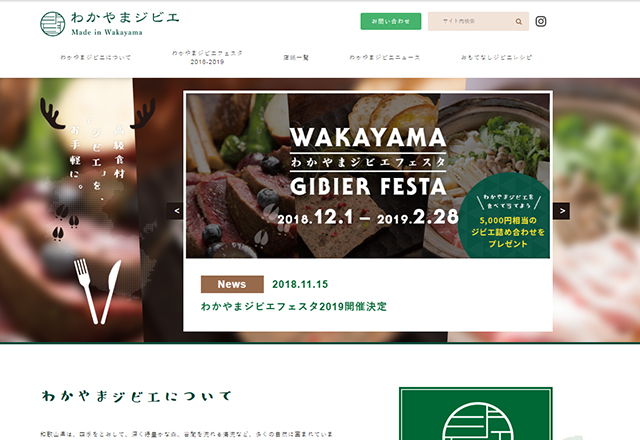The width and height of the screenshot is (640, 440).
Task: Click the わかやまジビエ circular logo icon
Action: point(53,24)
